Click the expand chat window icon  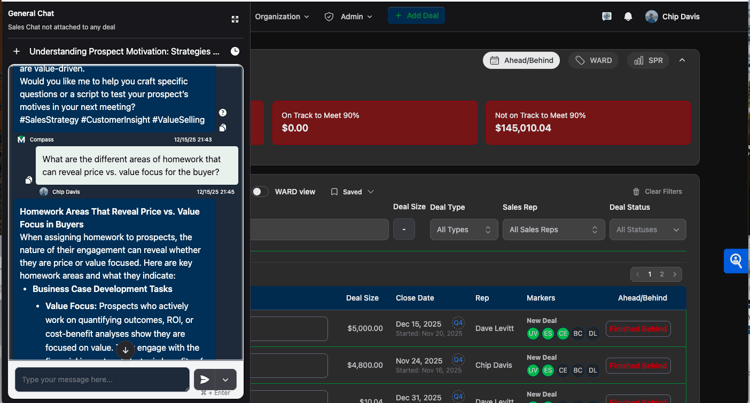coord(235,19)
